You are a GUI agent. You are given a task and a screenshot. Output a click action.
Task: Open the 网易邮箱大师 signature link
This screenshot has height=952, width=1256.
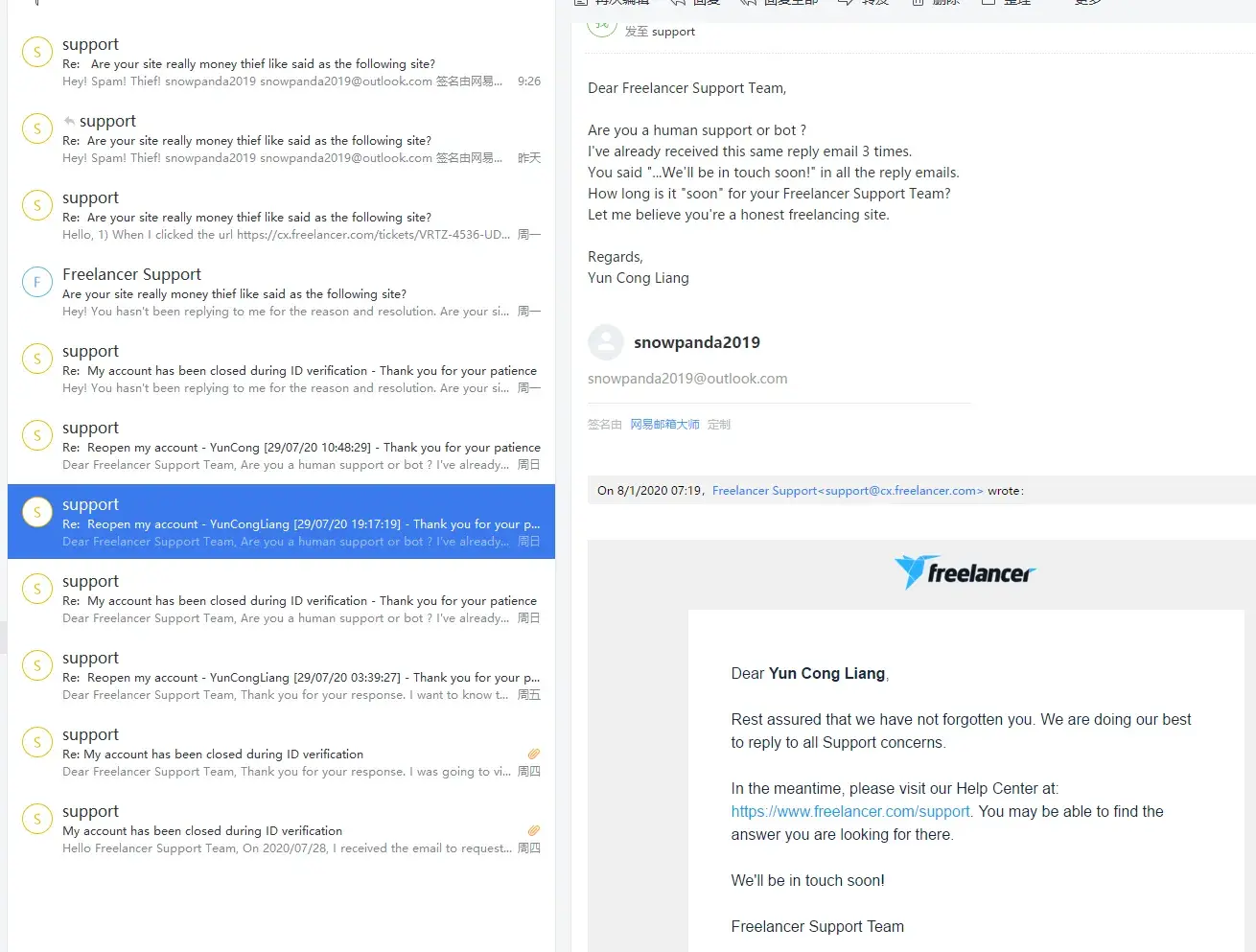pos(664,425)
